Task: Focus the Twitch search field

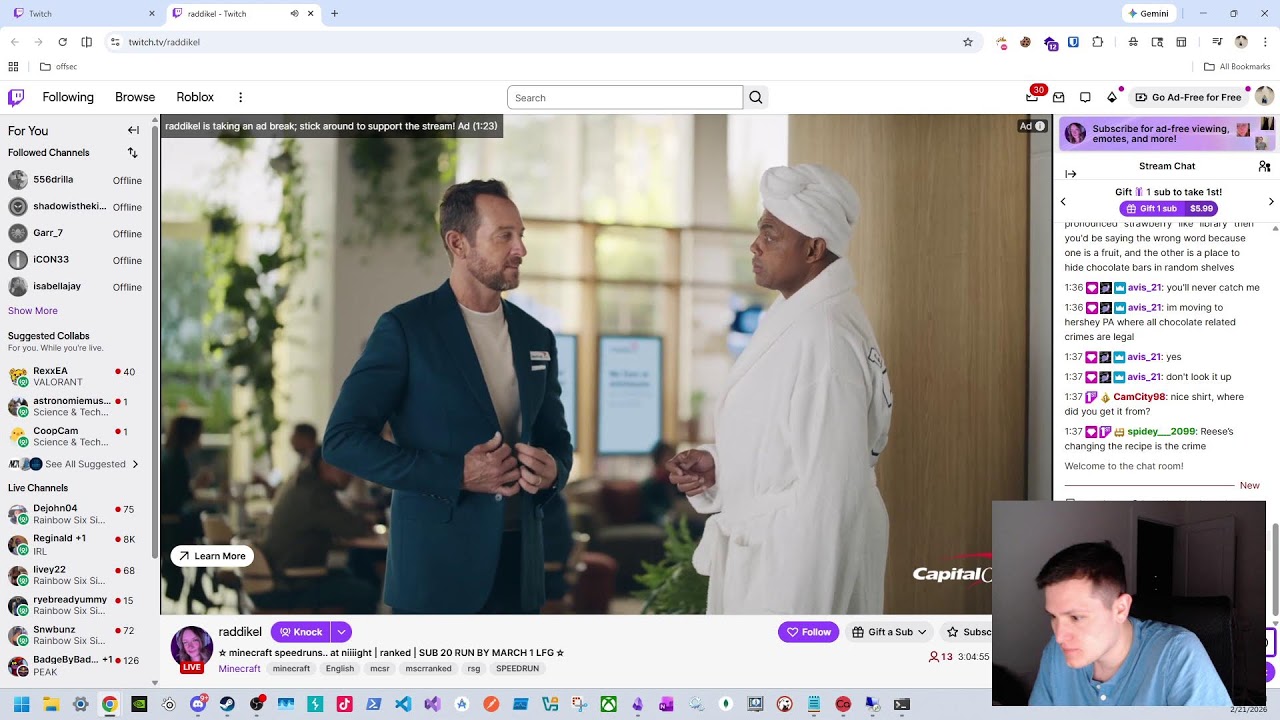Action: click(x=625, y=97)
